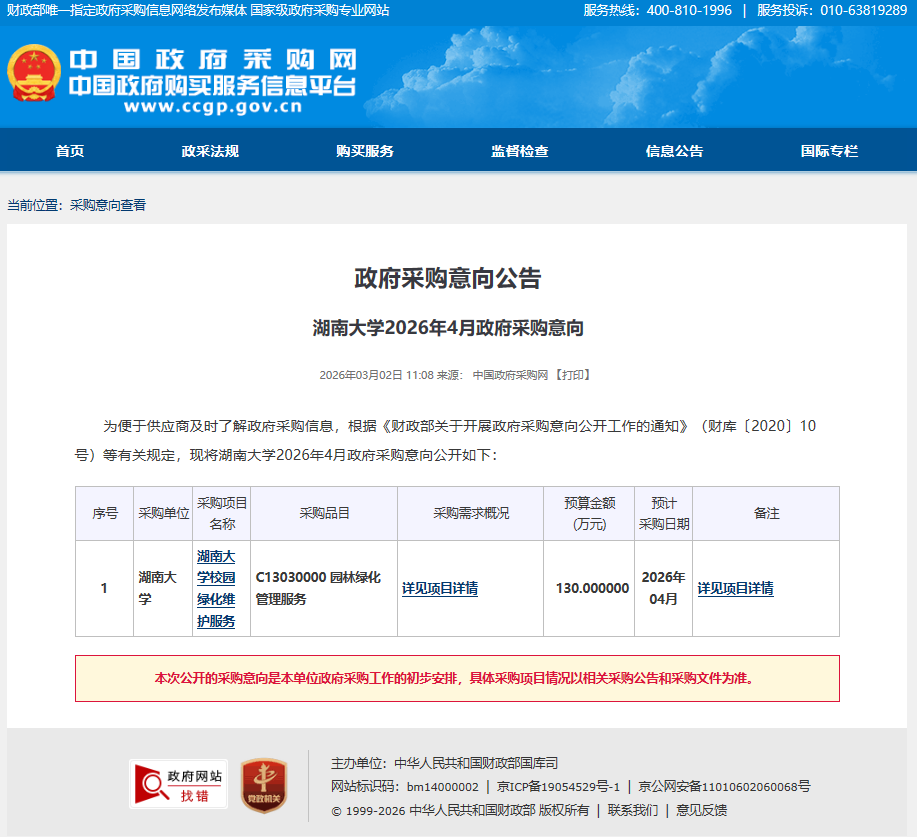This screenshot has height=837, width=917.
Task: Click the subtitle 湖南大学2026年4月政府采购意向
Action: pos(448,328)
